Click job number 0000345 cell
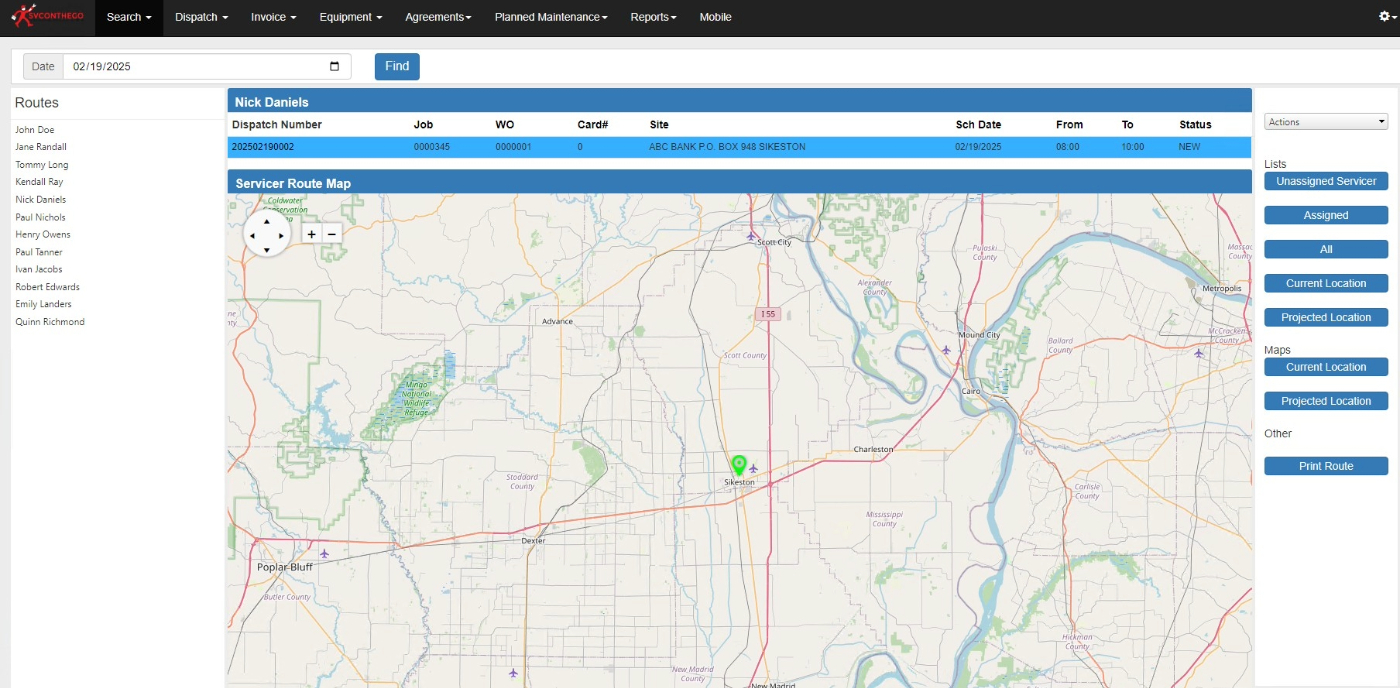 432,147
